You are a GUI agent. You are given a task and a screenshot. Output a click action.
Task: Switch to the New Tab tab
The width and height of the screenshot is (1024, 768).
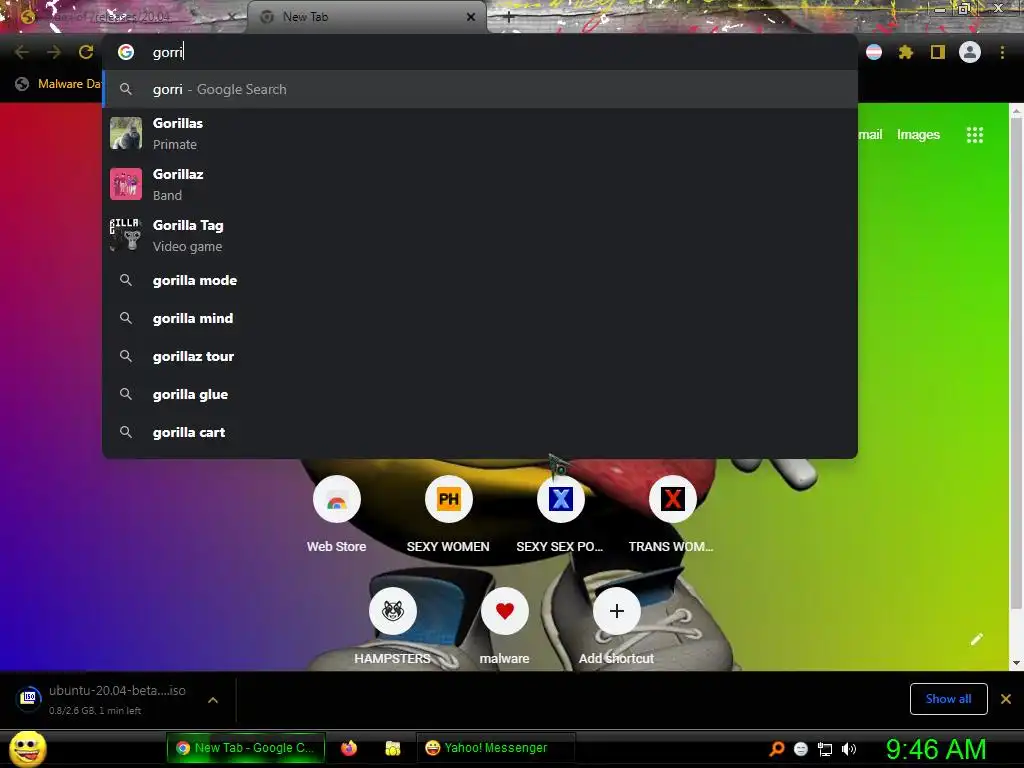pyautogui.click(x=367, y=17)
